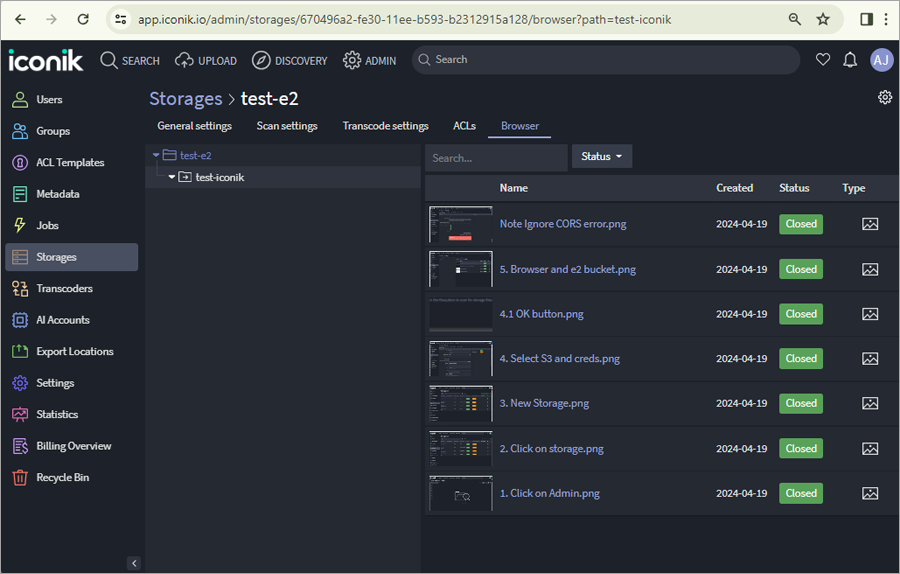
Task: Click the Upload cloud icon
Action: pos(184,60)
